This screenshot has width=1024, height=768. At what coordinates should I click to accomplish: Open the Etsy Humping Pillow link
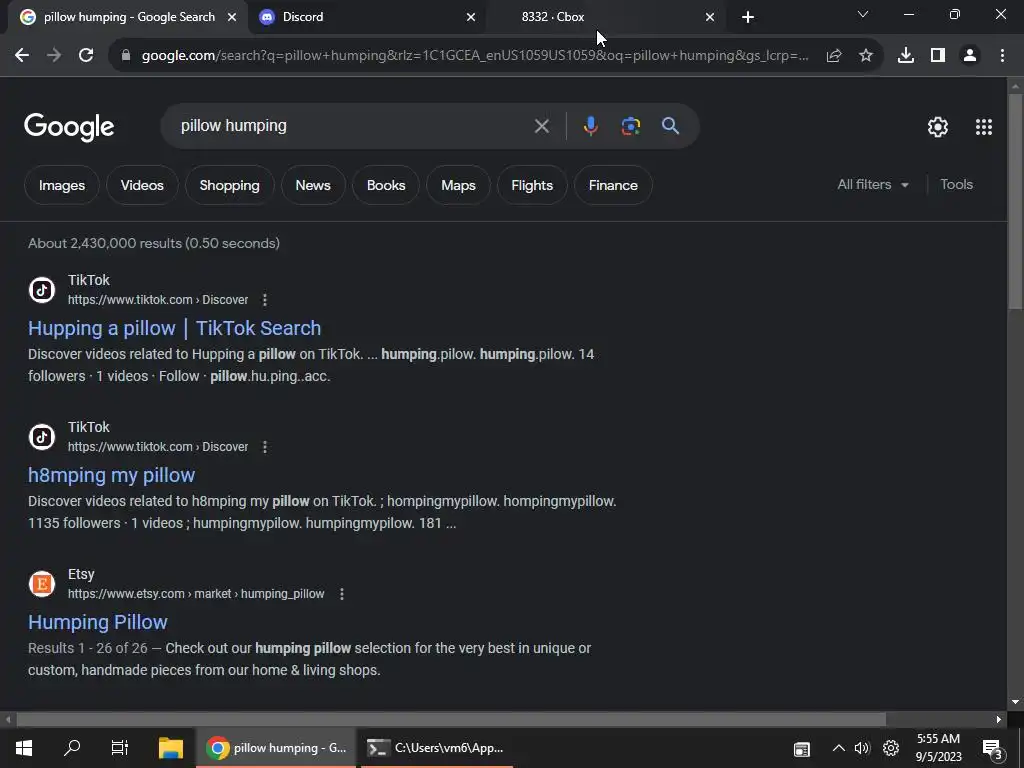tap(97, 622)
